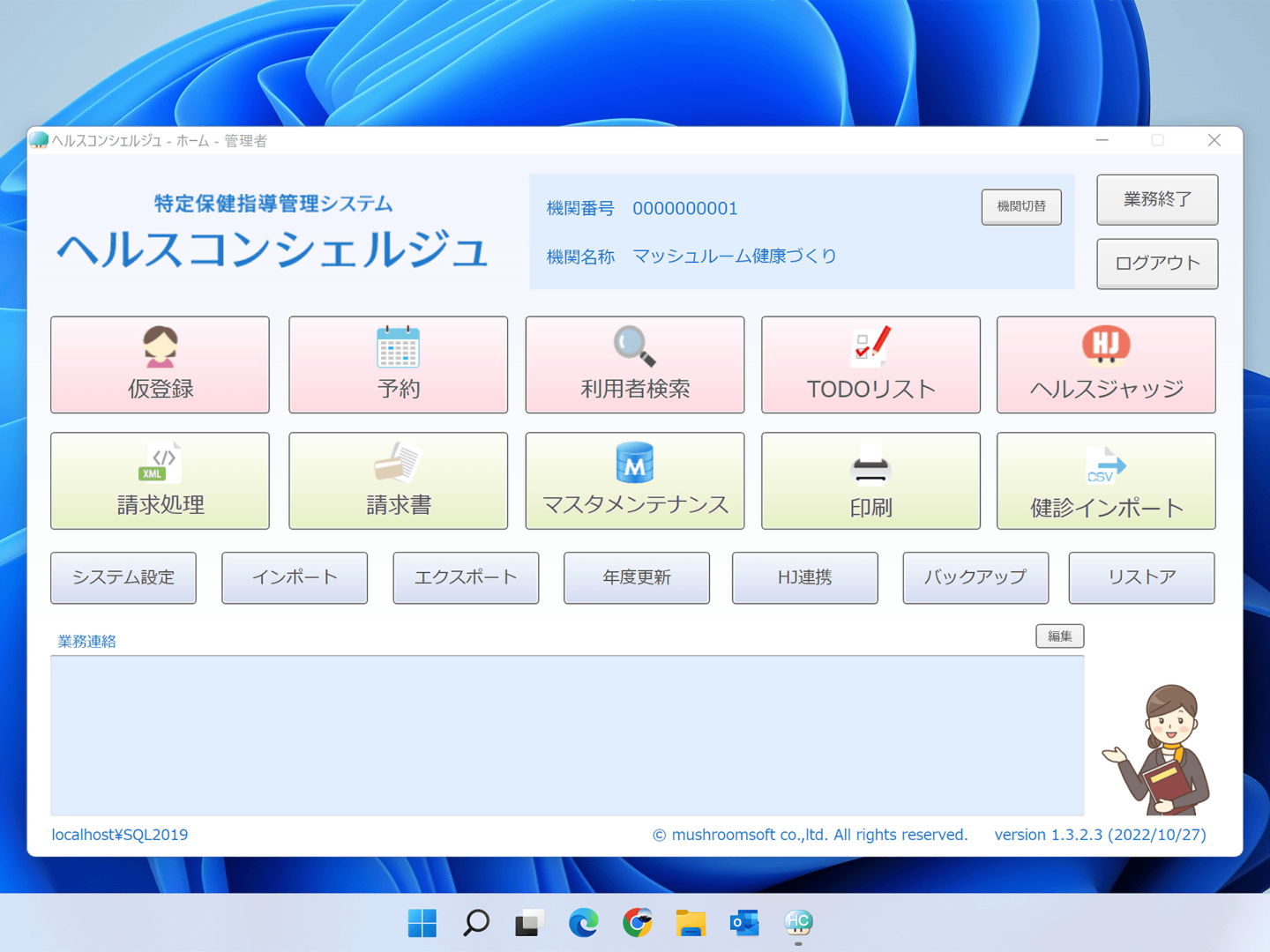Click the concierge woman illustration
This screenshot has width=1270, height=952.
pyautogui.click(x=1157, y=750)
